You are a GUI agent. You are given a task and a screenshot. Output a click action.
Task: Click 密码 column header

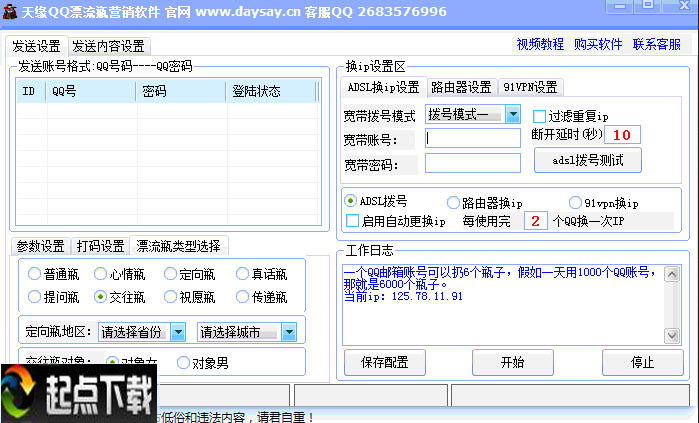[181, 91]
